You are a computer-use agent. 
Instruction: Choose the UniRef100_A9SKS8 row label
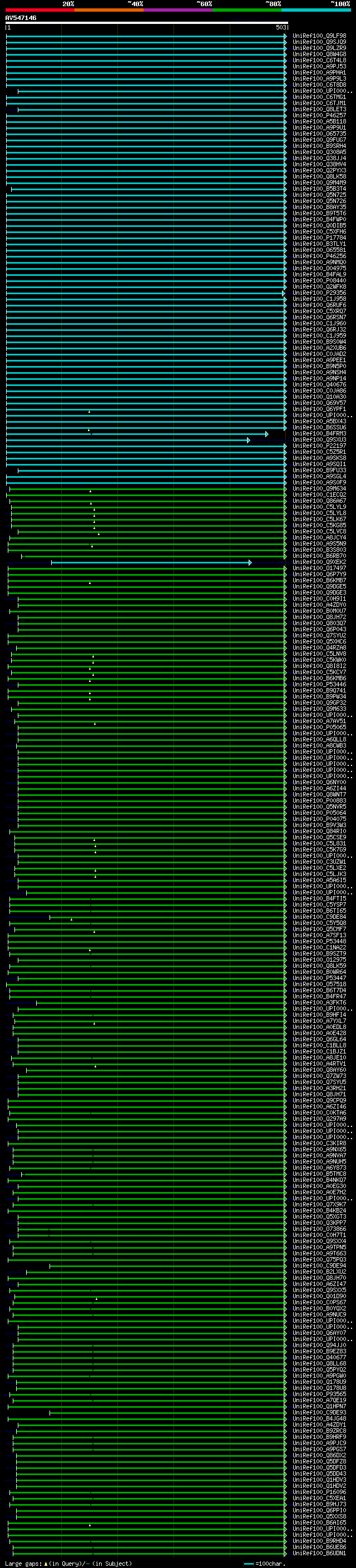click(x=319, y=458)
